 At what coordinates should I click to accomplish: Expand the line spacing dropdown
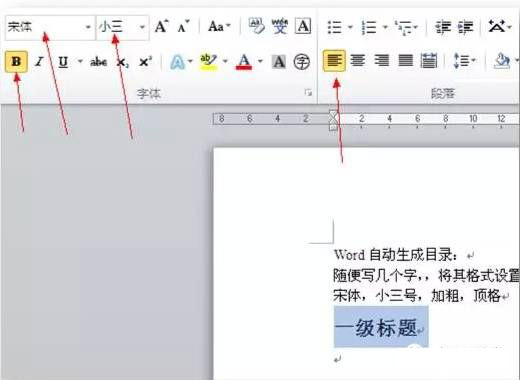[474, 61]
